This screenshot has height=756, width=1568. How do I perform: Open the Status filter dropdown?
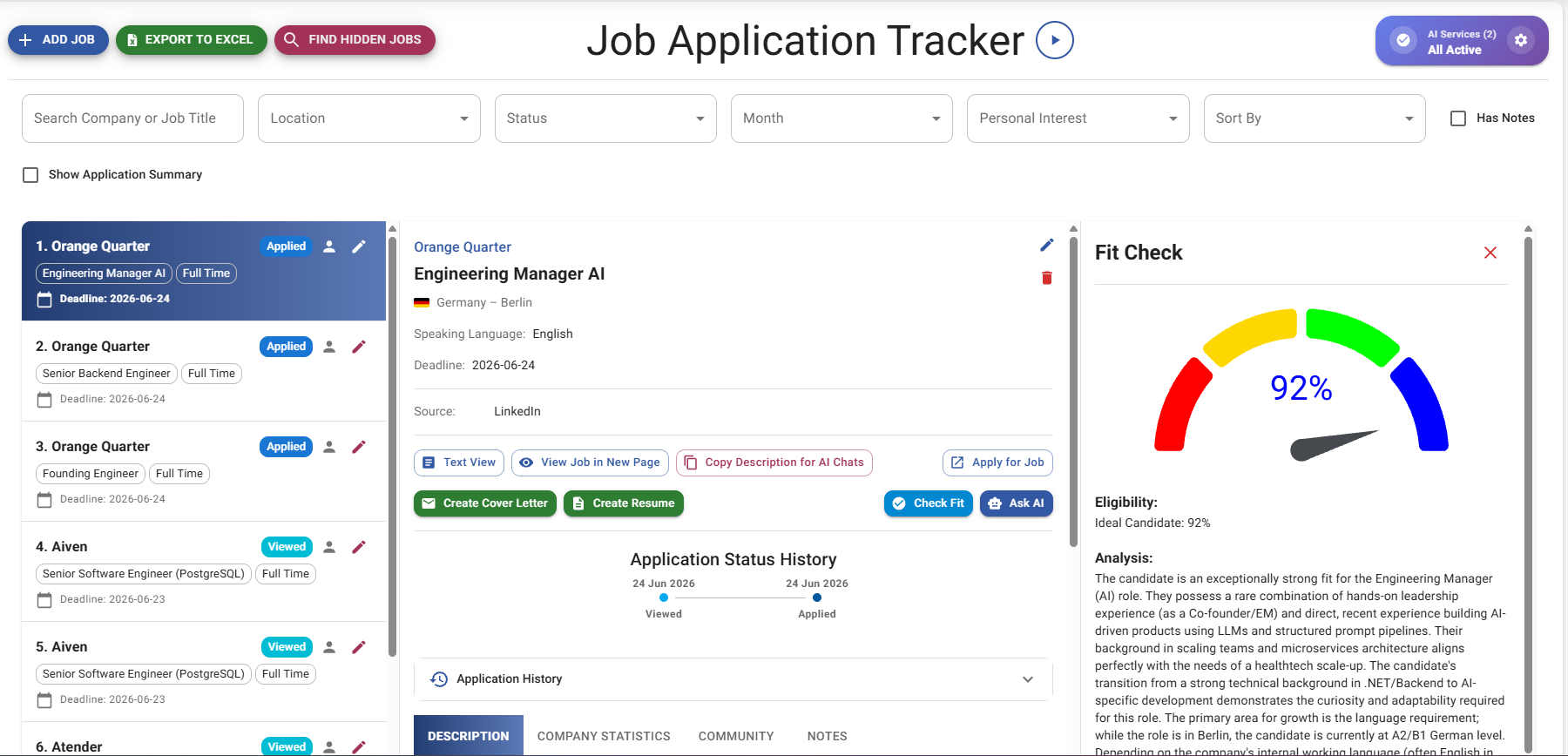tap(605, 118)
